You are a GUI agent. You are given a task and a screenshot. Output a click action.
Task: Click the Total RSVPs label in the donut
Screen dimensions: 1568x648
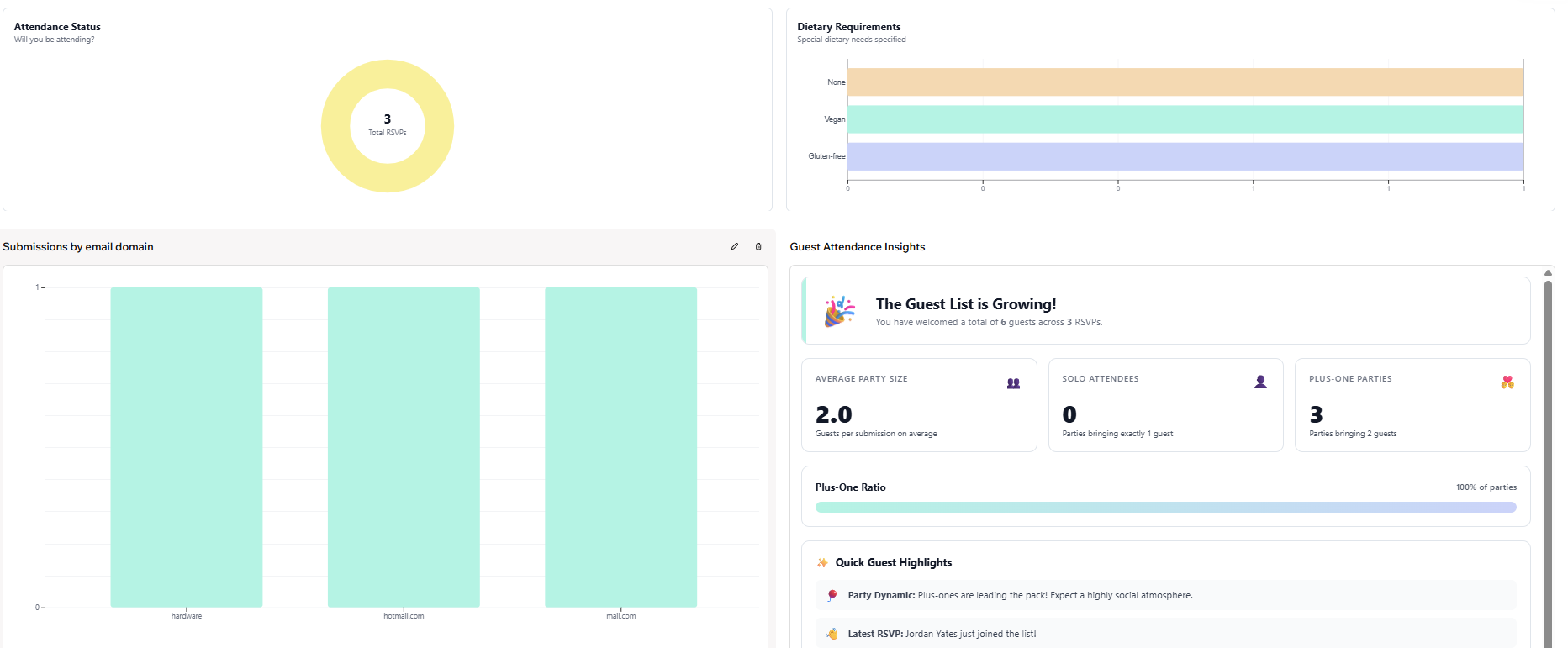(388, 133)
